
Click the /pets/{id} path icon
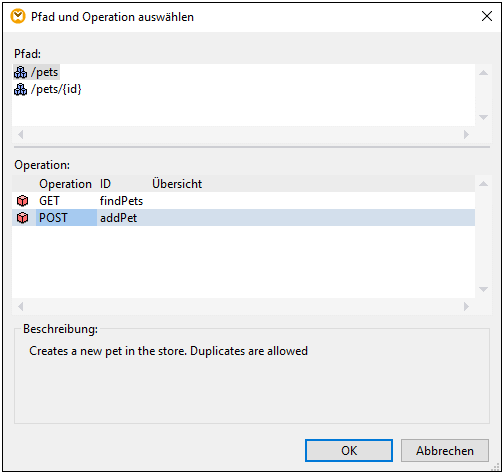click(20, 89)
